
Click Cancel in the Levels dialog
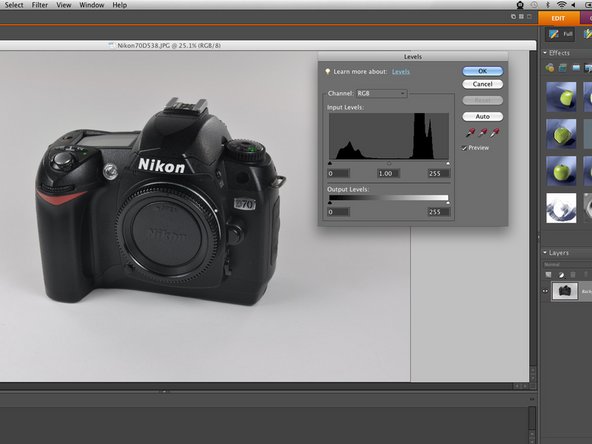(483, 84)
